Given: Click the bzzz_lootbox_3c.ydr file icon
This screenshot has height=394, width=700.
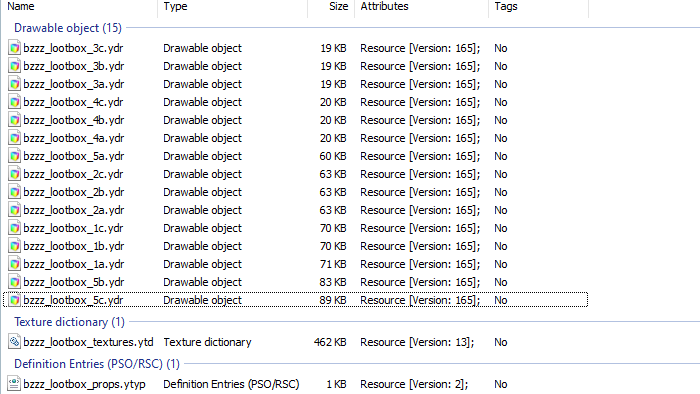Looking at the screenshot, I should pyautogui.click(x=14, y=48).
